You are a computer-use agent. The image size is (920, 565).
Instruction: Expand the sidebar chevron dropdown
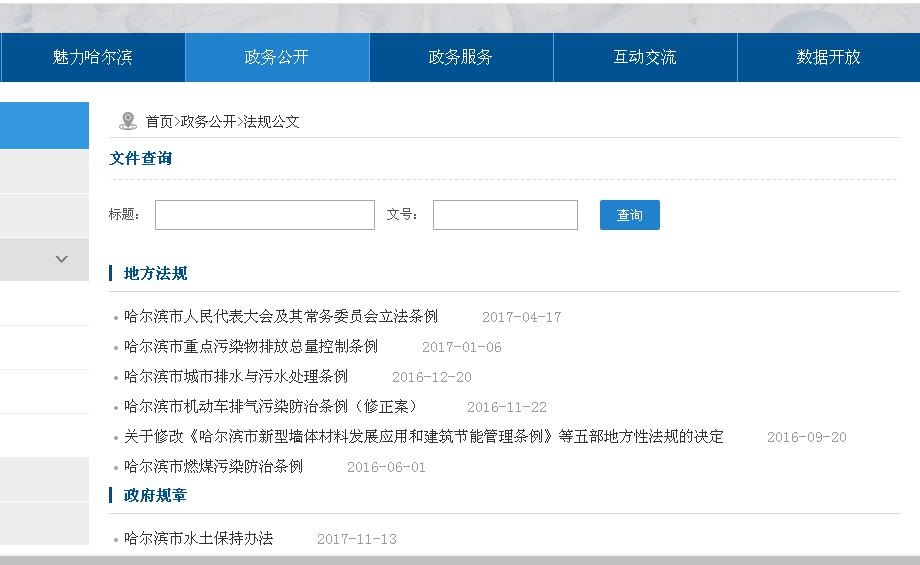click(62, 259)
